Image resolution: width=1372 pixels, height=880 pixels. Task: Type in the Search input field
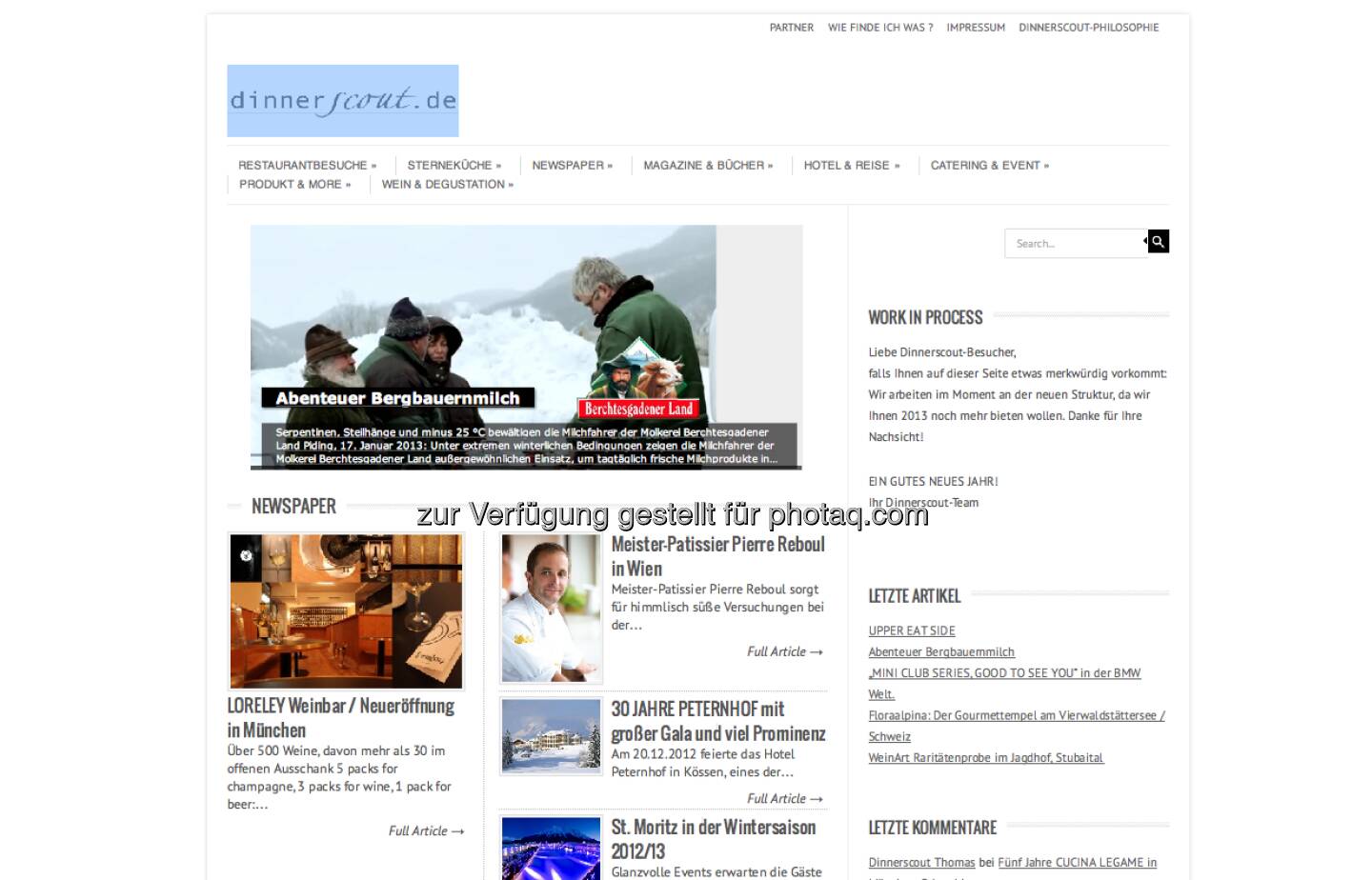pyautogui.click(x=1073, y=244)
